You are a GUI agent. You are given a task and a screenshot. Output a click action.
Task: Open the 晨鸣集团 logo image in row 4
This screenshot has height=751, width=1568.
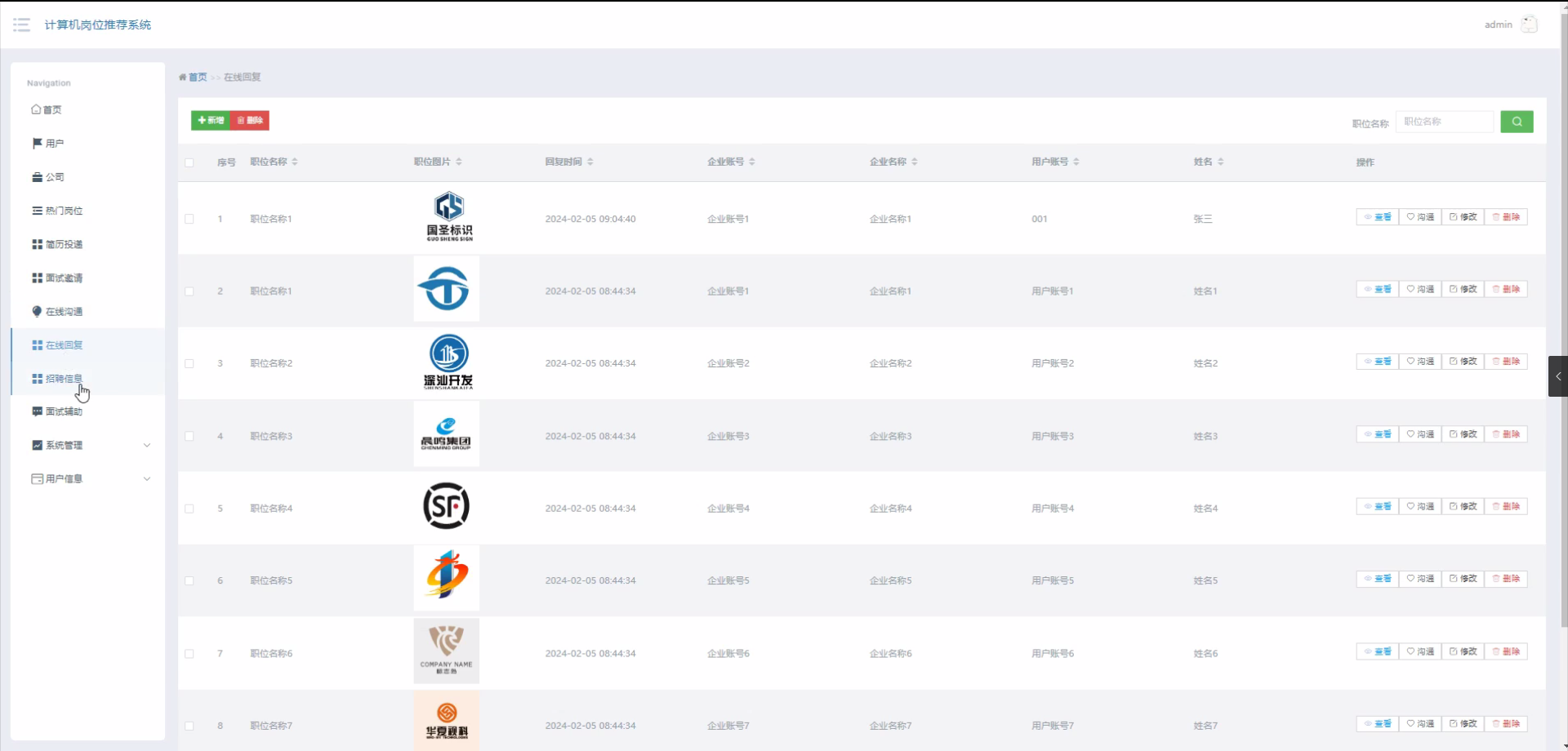tap(447, 433)
